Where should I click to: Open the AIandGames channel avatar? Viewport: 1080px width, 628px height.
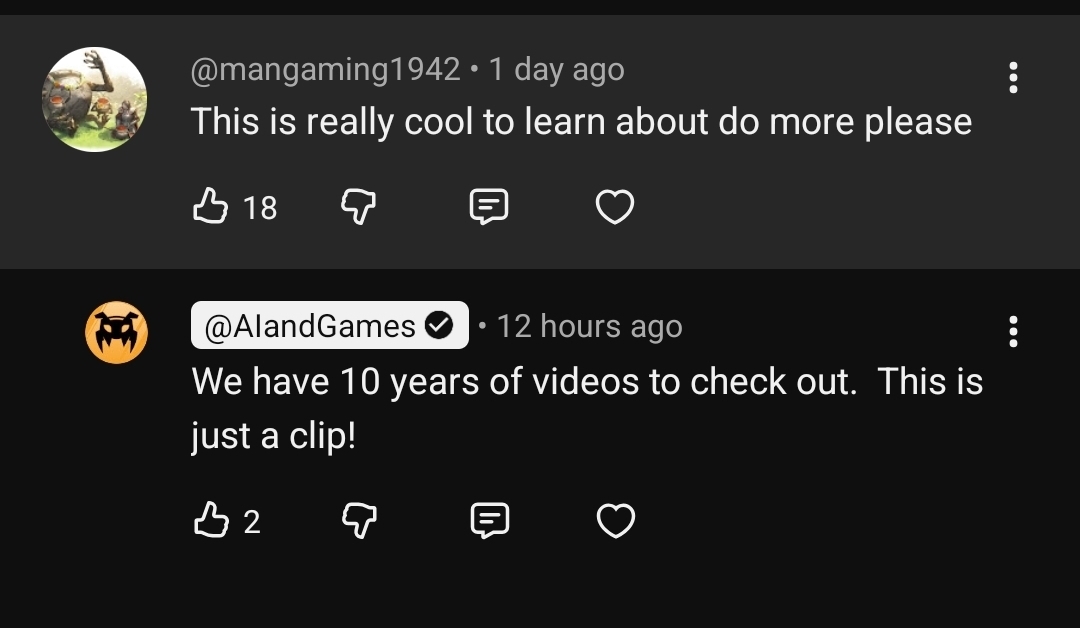[x=116, y=332]
